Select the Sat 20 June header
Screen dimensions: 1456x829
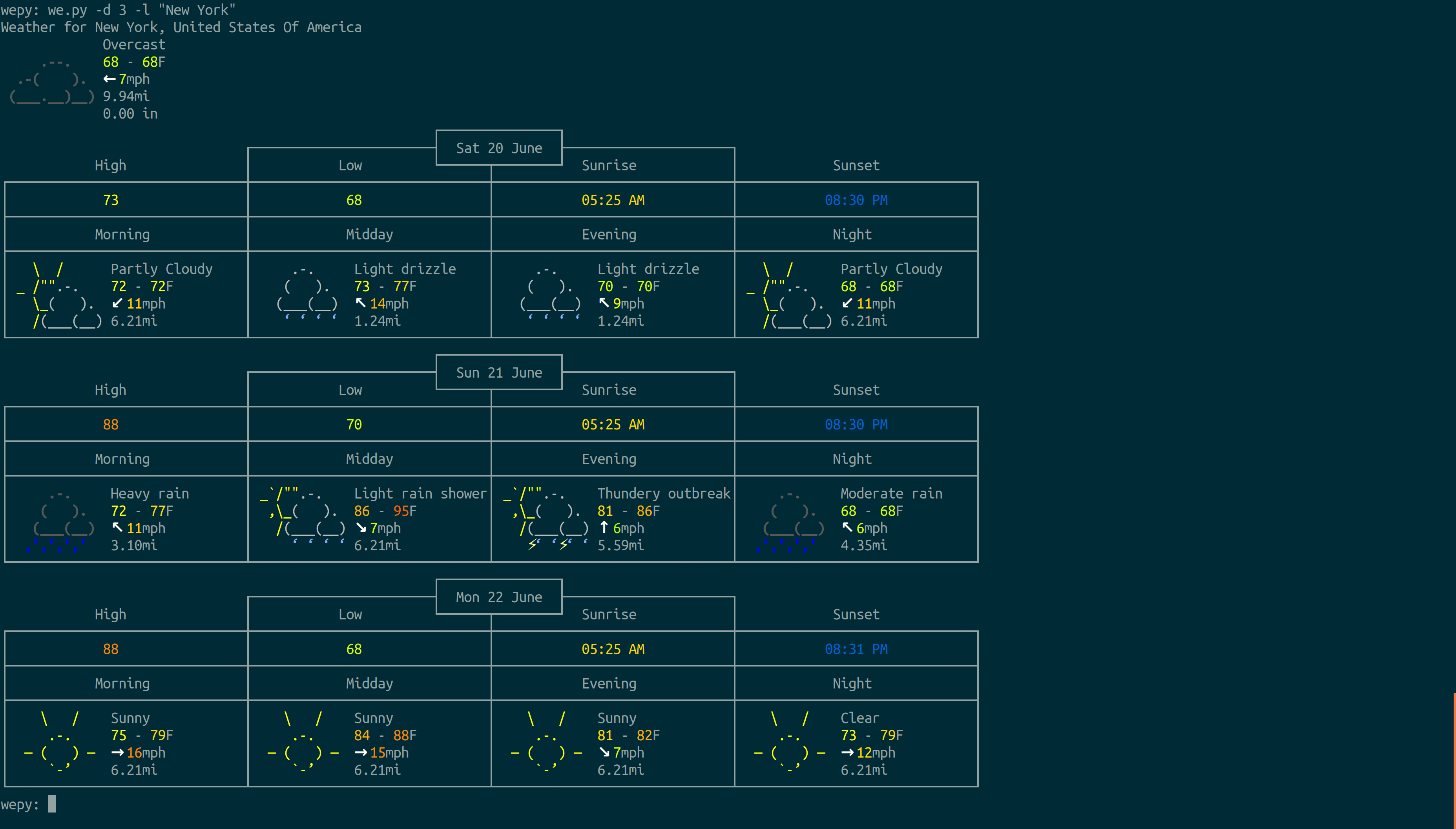499,148
